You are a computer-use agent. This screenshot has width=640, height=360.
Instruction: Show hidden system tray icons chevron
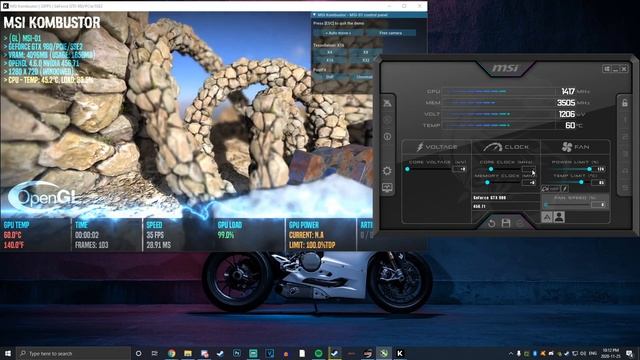511,353
